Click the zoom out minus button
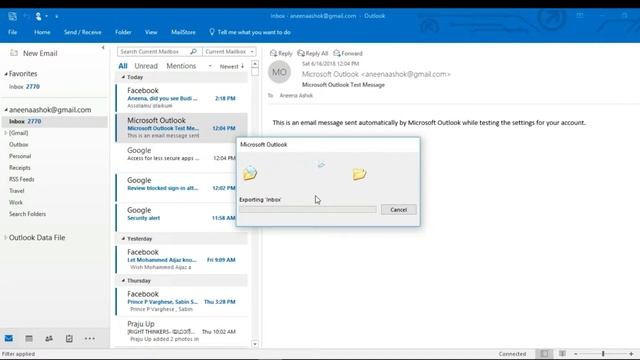Viewport: 640px width, 360px height. coord(576,353)
